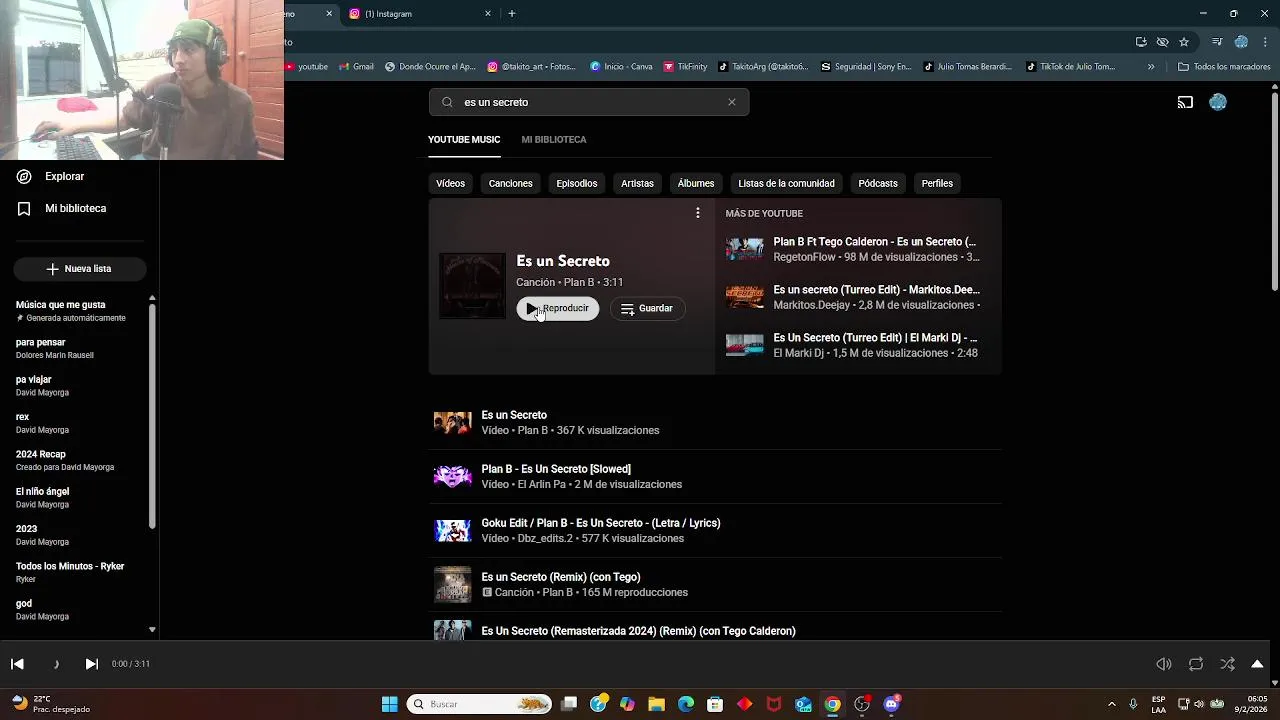Save the song with Guardar button
The image size is (1280, 720).
point(647,309)
